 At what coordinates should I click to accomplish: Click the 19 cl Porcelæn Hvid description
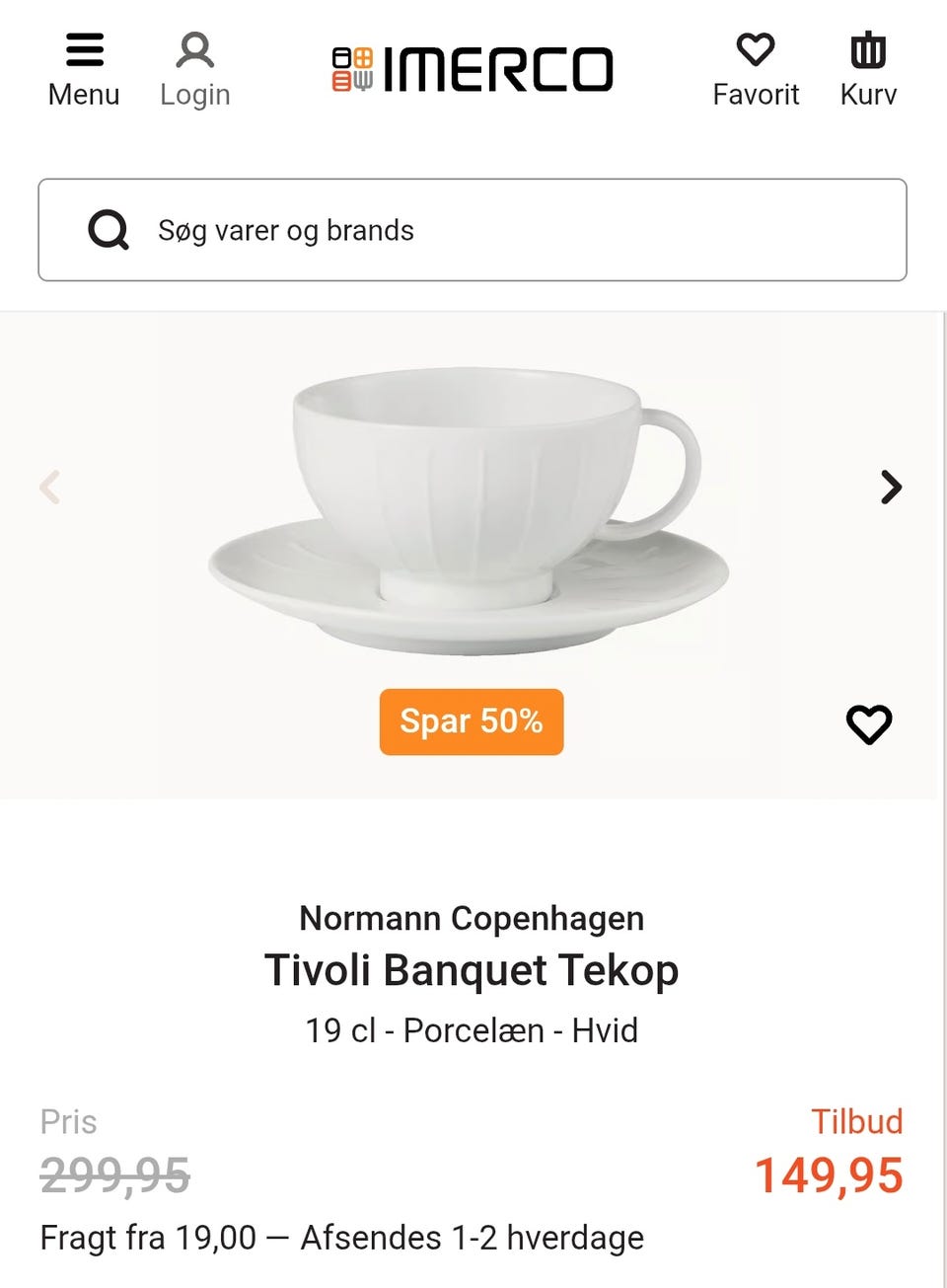pyautogui.click(x=472, y=1030)
